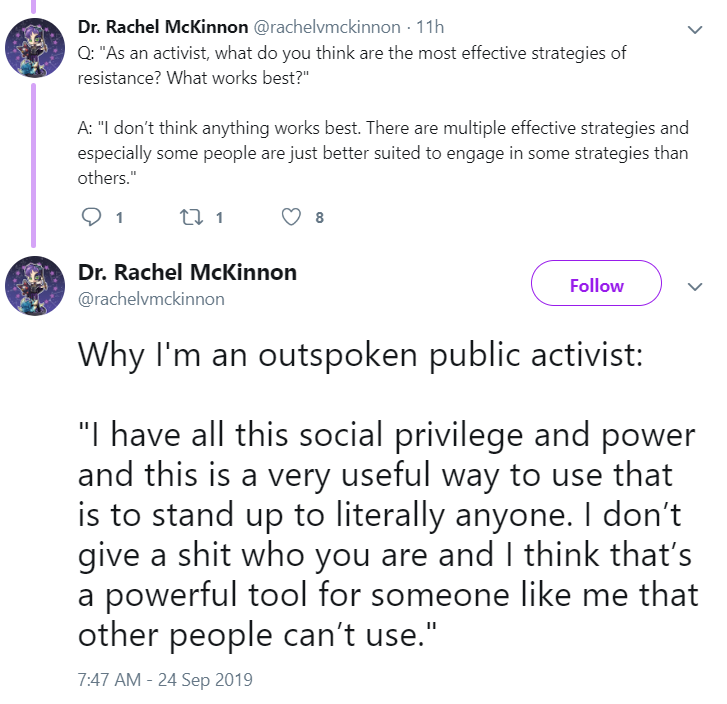The width and height of the screenshot is (727, 704).
Task: Click the 'Why I'm an outspoken public activist' text
Action: 360,356
